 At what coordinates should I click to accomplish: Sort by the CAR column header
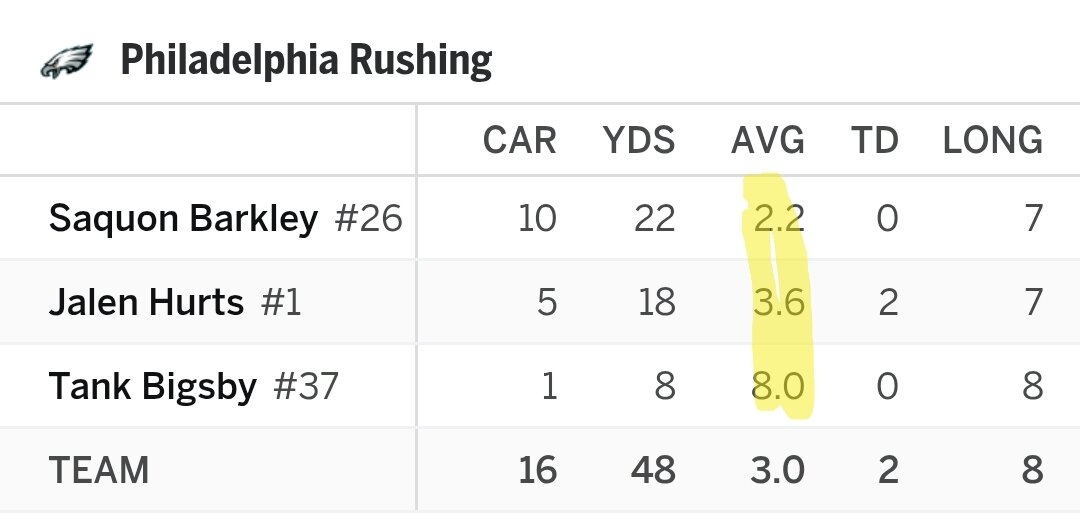[519, 141]
